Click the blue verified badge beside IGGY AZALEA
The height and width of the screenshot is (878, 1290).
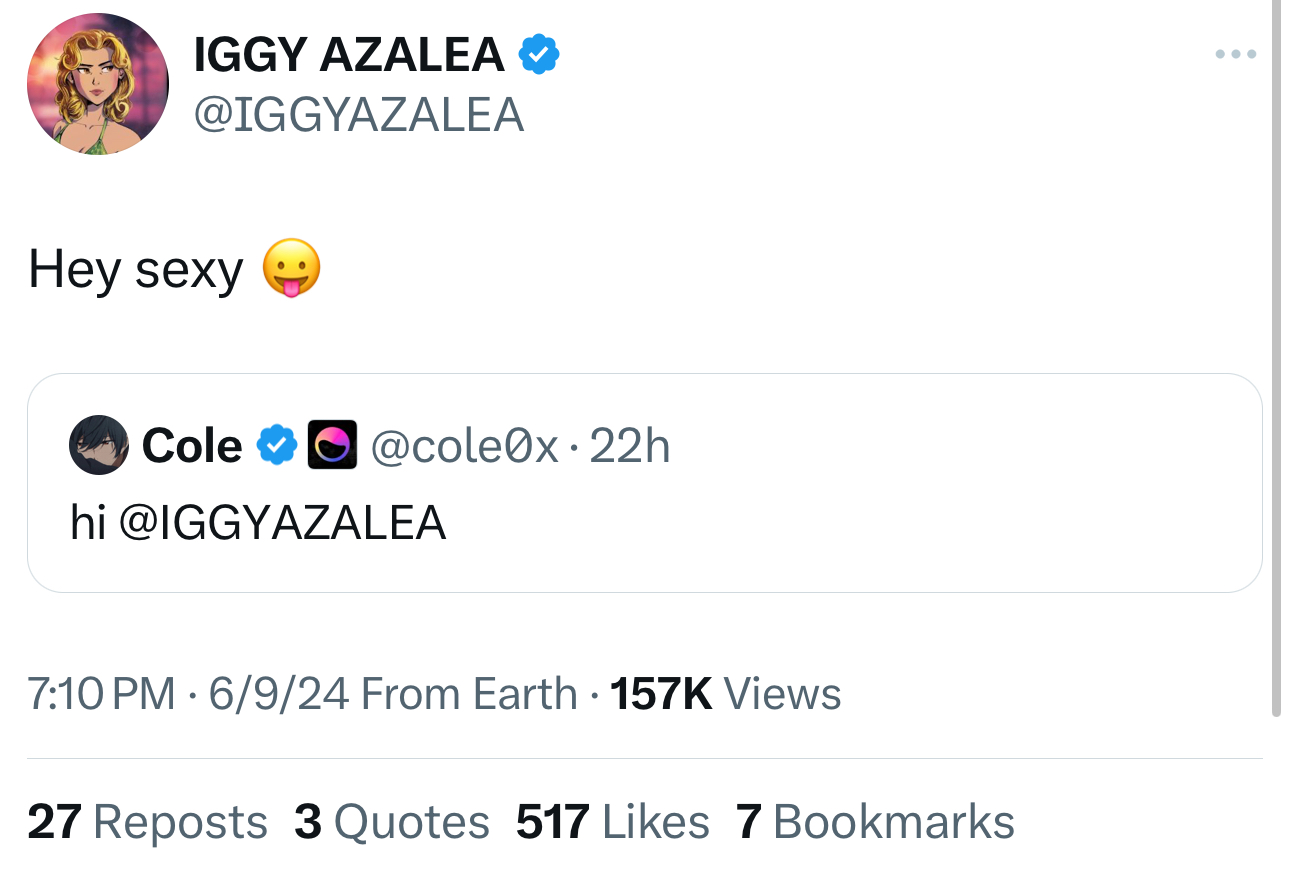(x=538, y=54)
